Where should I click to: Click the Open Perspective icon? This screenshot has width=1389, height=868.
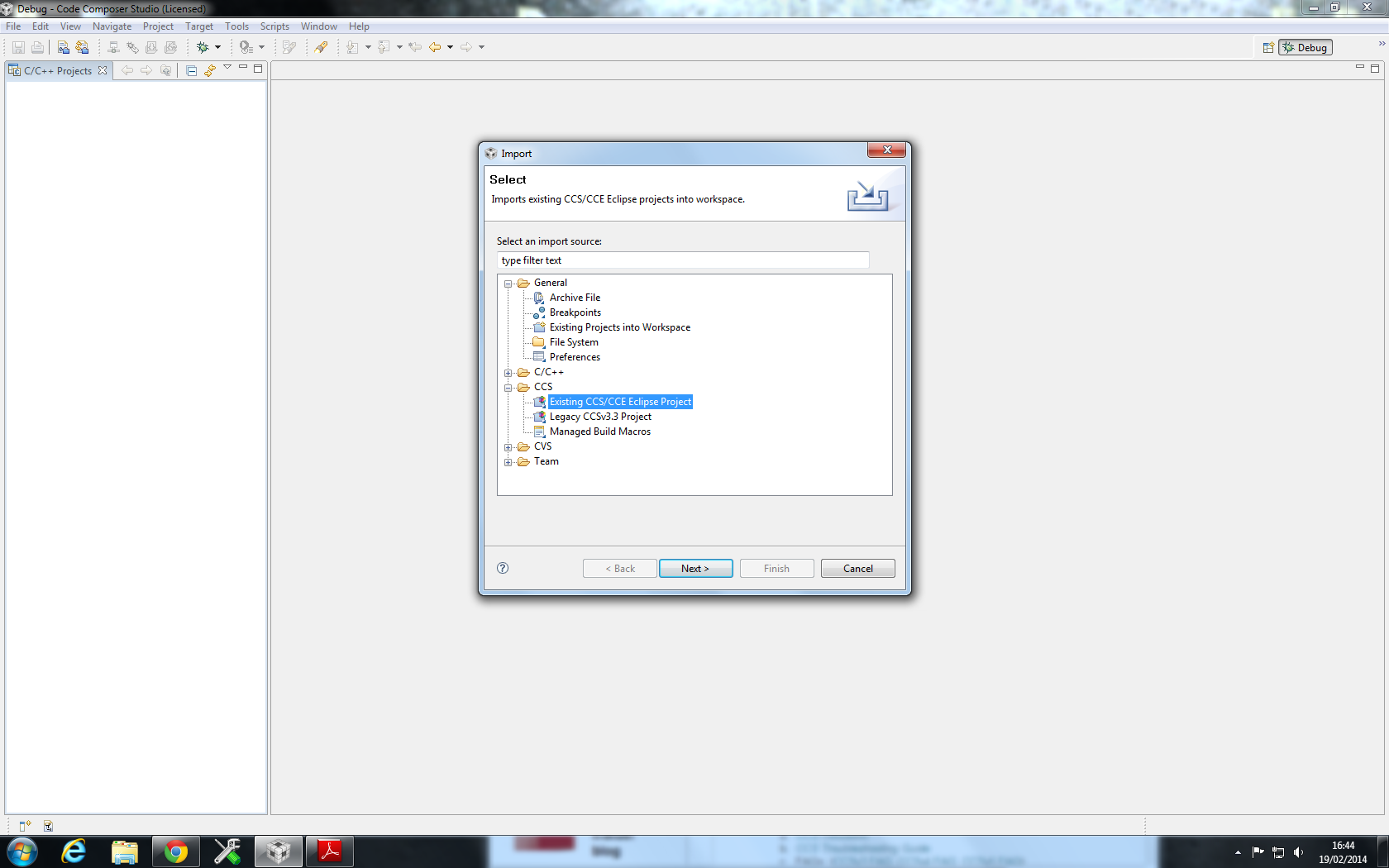tap(1268, 48)
